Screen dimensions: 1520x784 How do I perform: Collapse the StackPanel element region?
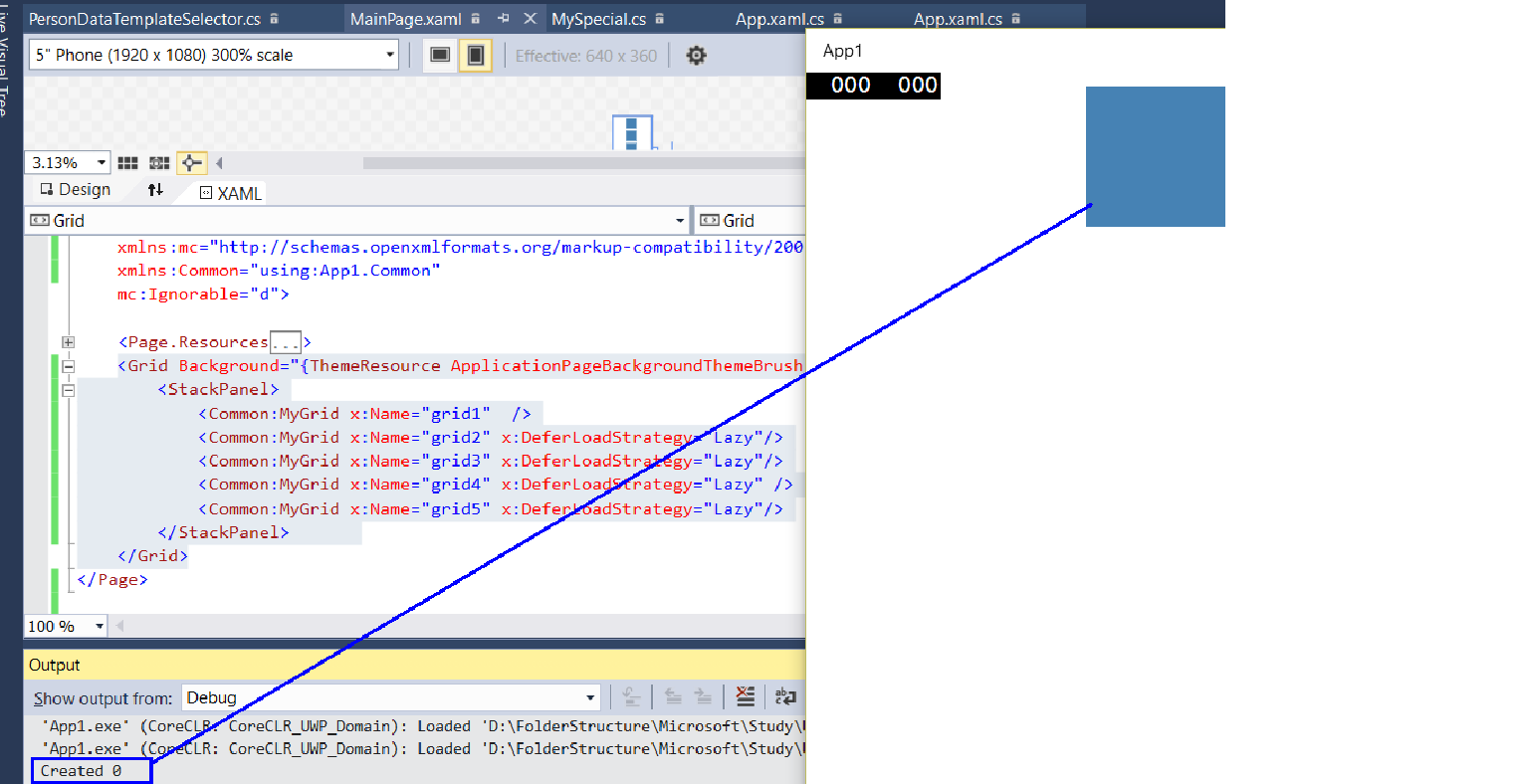pos(68,390)
